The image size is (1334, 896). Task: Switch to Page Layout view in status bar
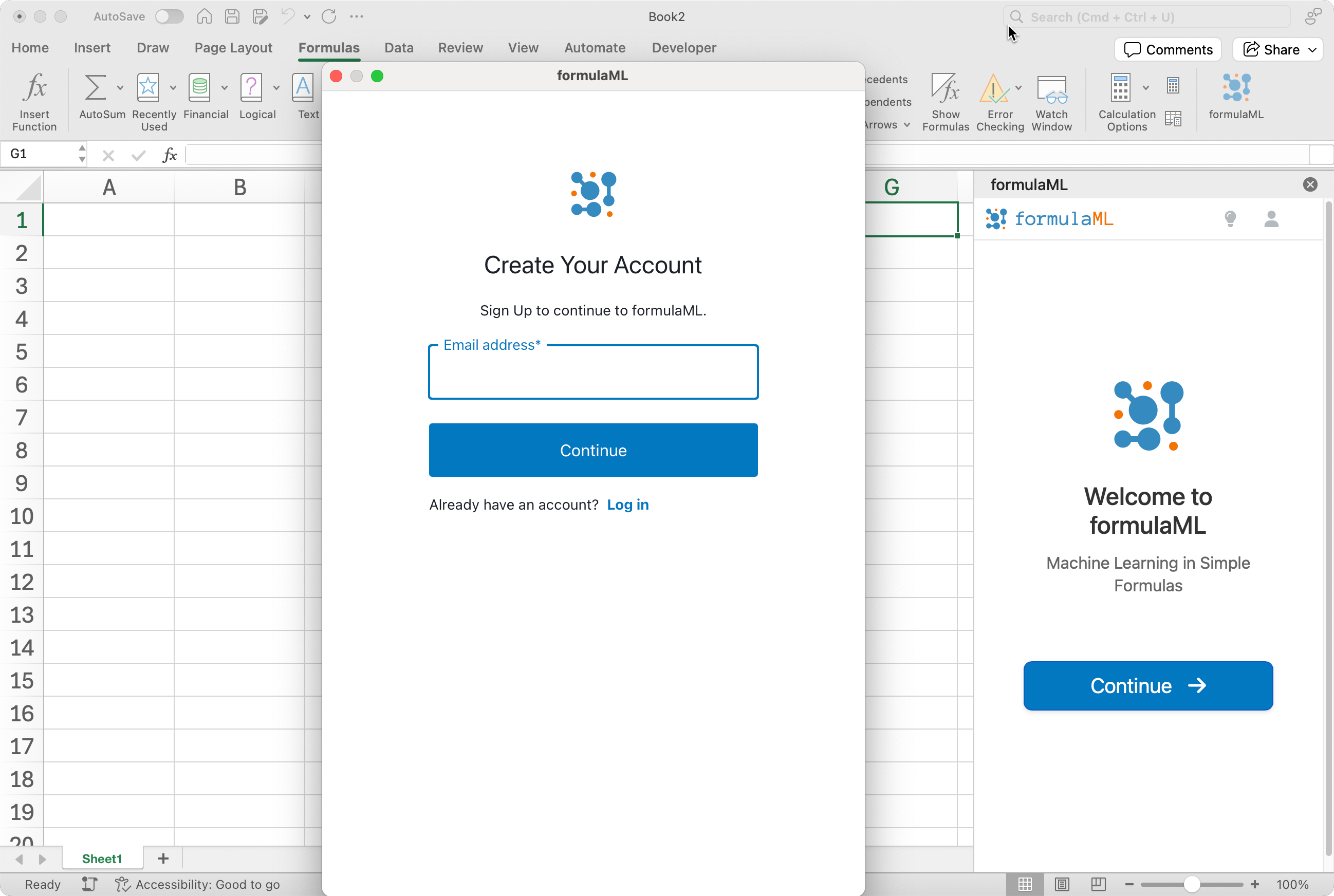[x=1061, y=884]
